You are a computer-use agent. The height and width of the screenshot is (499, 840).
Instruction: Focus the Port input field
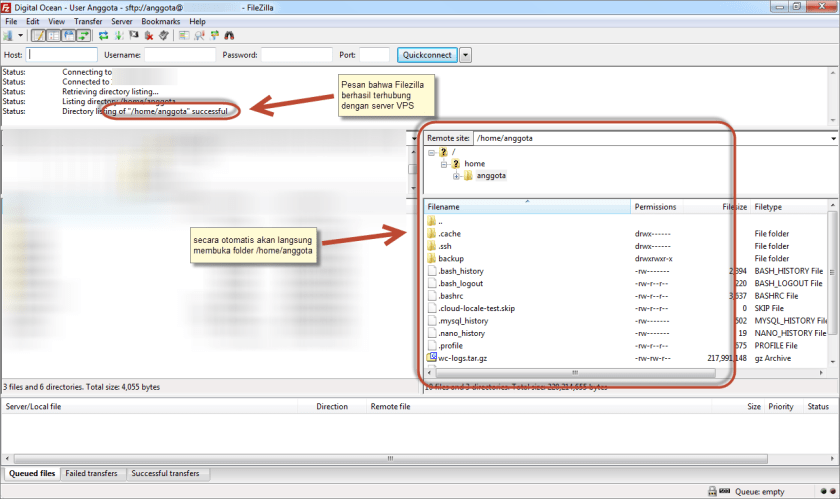[x=374, y=55]
